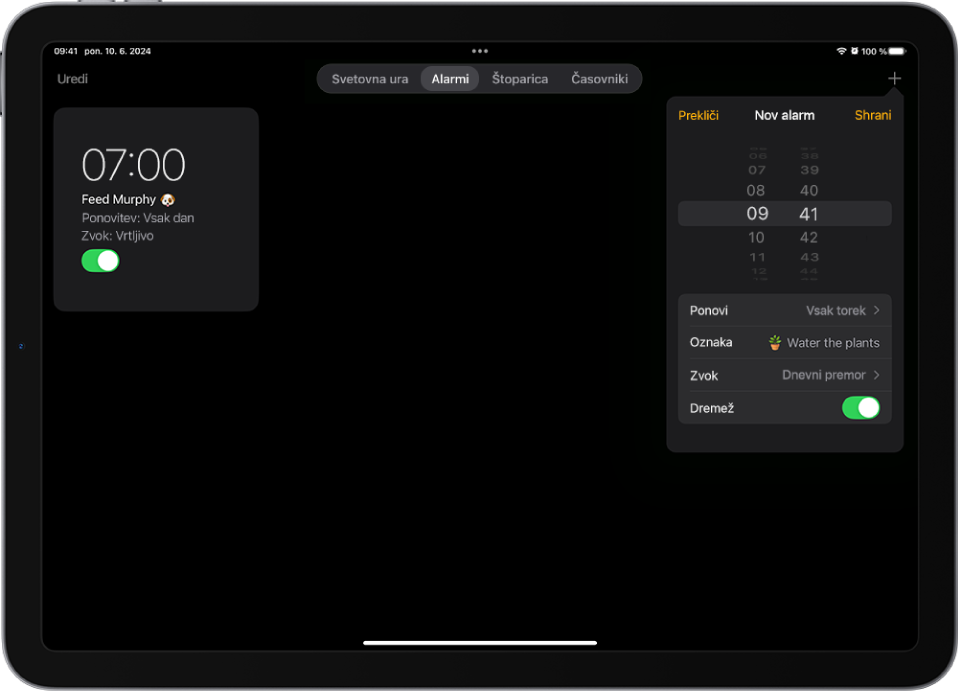Tap the 100 % battery percentage
The image size is (958, 692).
(874, 51)
